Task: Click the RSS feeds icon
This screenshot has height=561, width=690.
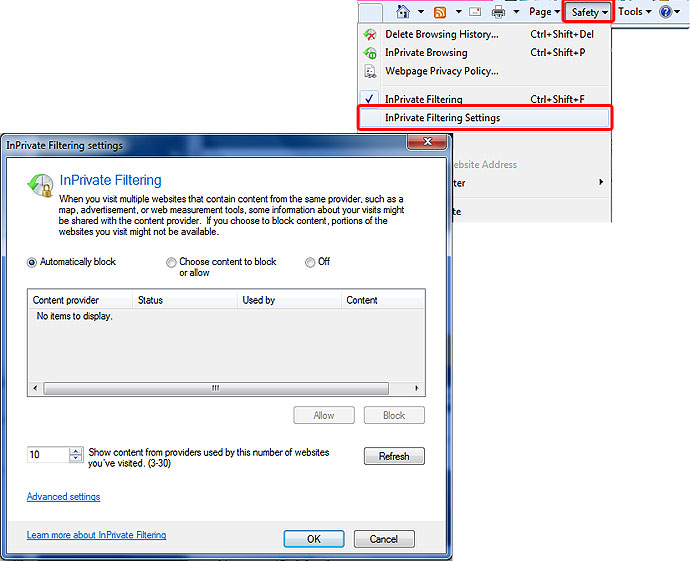Action: click(x=439, y=12)
